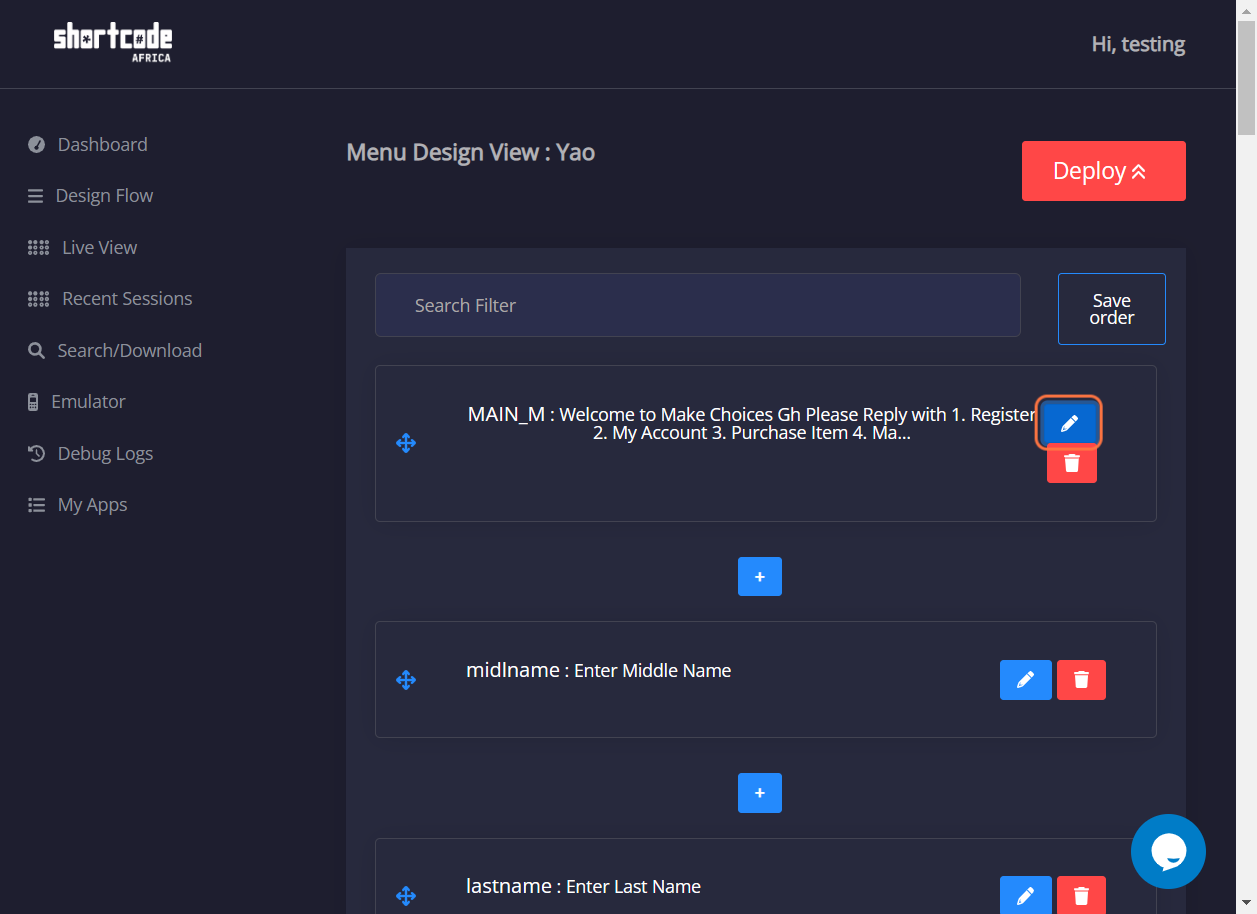The height and width of the screenshot is (914, 1257).
Task: Click Save order button
Action: (x=1112, y=309)
